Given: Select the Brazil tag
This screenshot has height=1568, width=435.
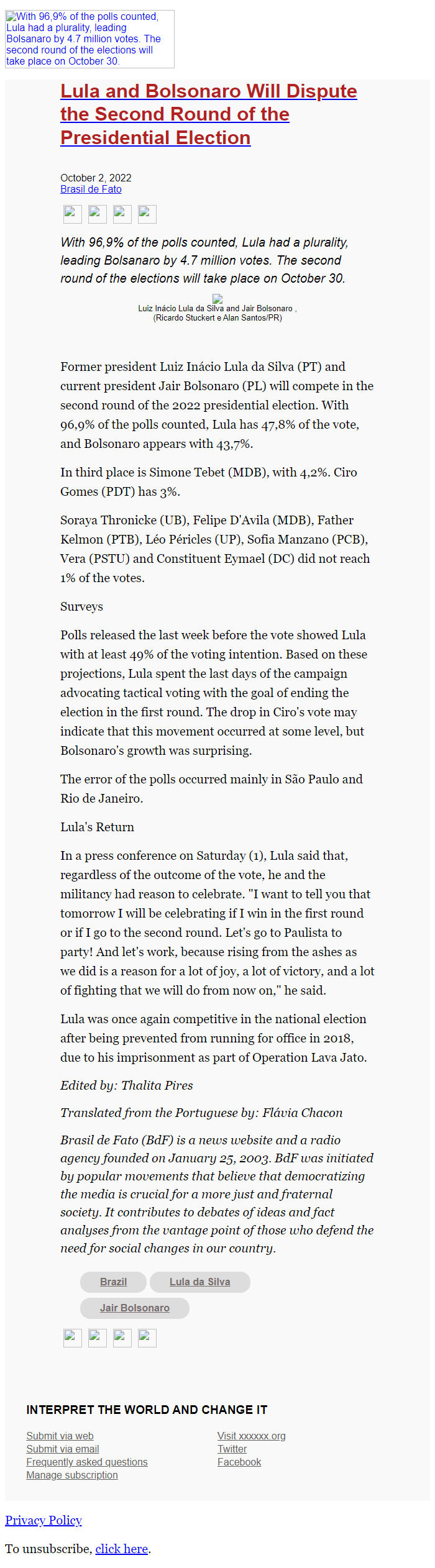Looking at the screenshot, I should 113,1282.
